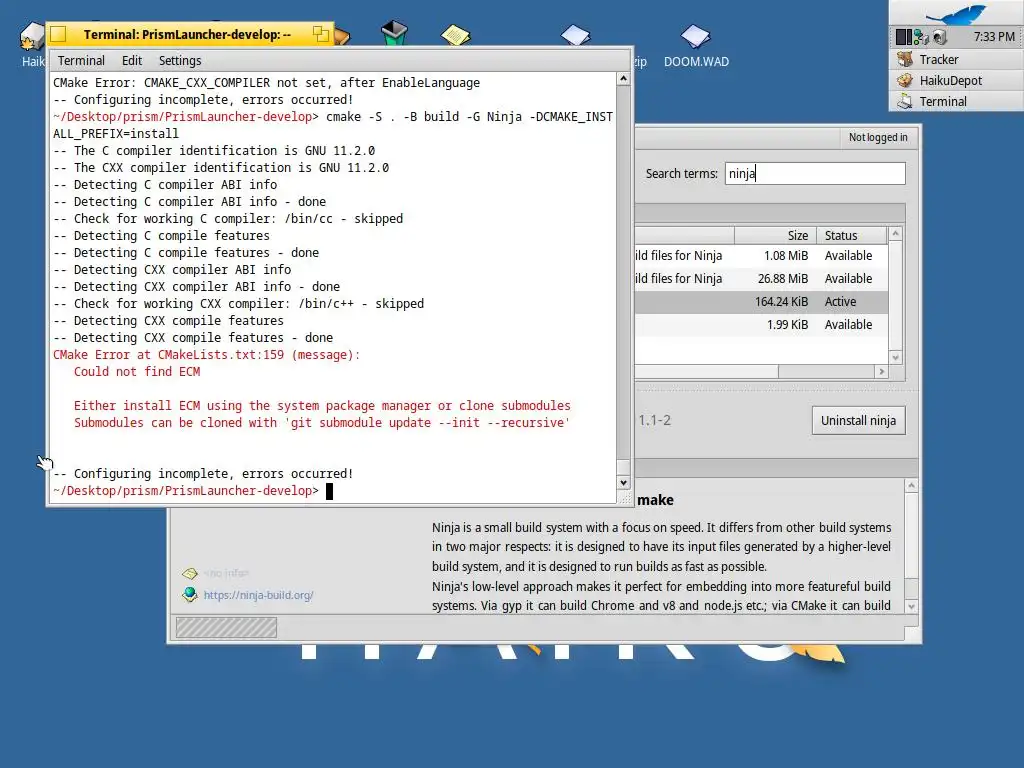This screenshot has width=1024, height=768.
Task: Select the zip file desktop icon
Action: click(x=575, y=35)
